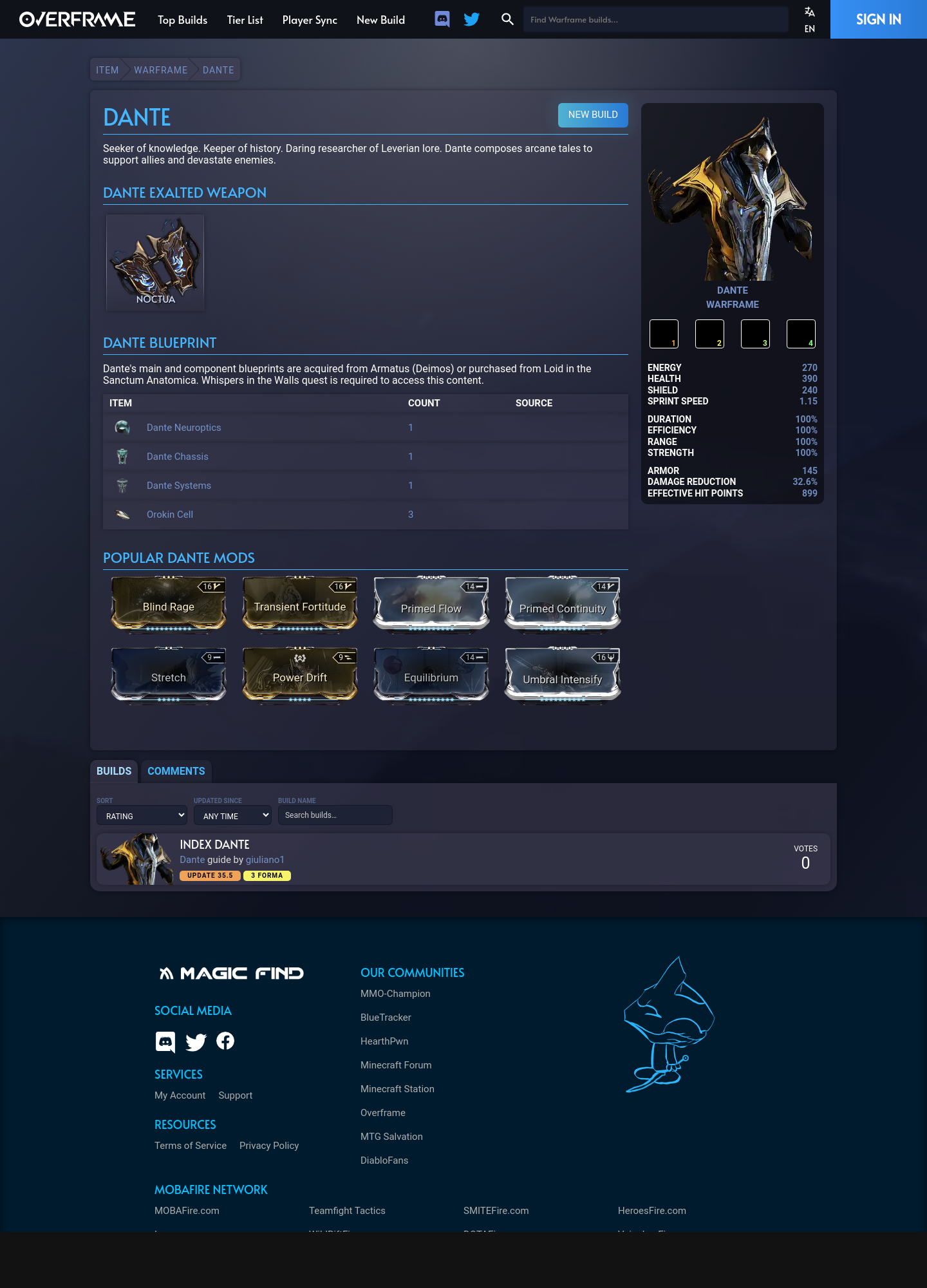The image size is (927, 1288).
Task: Open the language selector EN icon
Action: pyautogui.click(x=810, y=19)
